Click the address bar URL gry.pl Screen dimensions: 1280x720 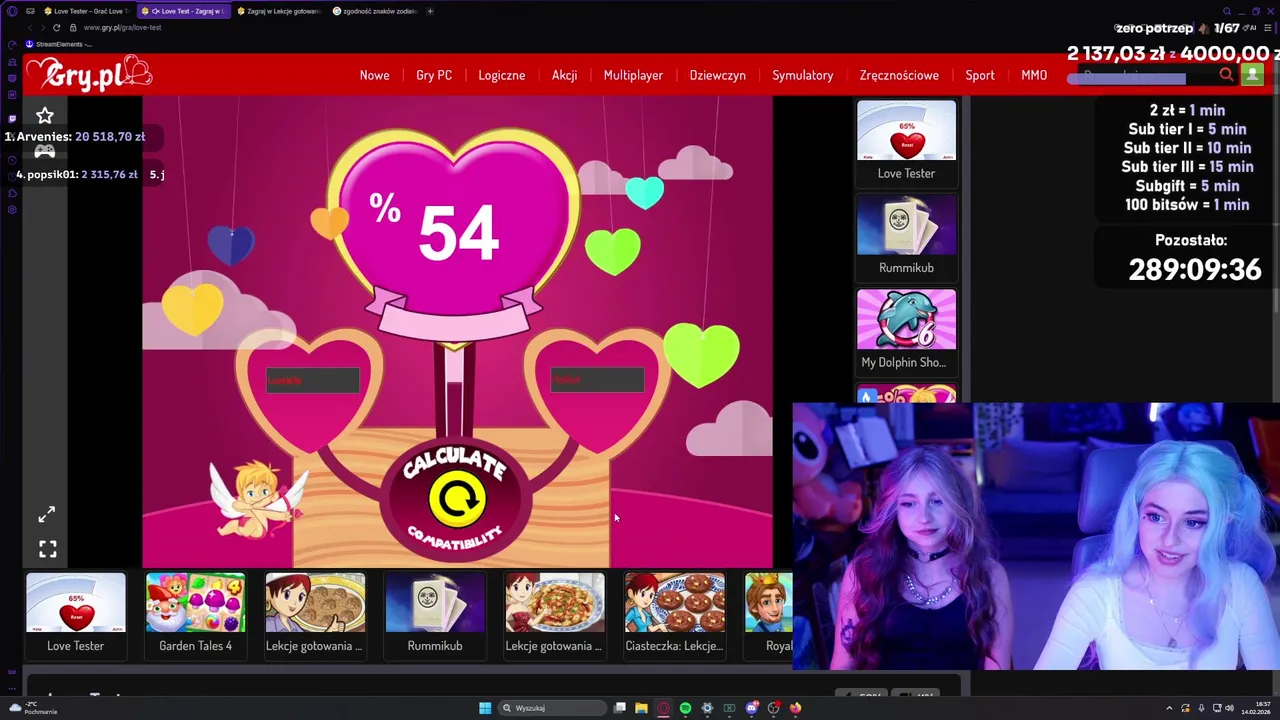tap(122, 28)
